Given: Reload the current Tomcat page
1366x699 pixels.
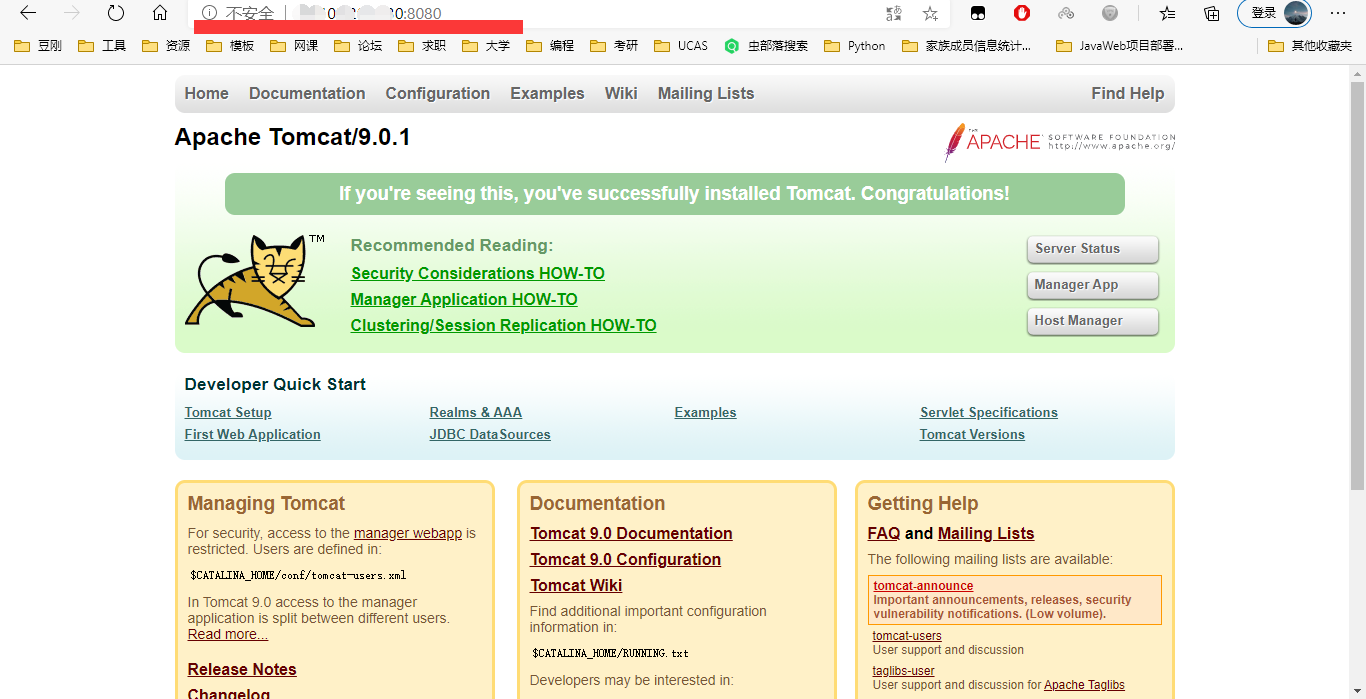Looking at the screenshot, I should [116, 13].
